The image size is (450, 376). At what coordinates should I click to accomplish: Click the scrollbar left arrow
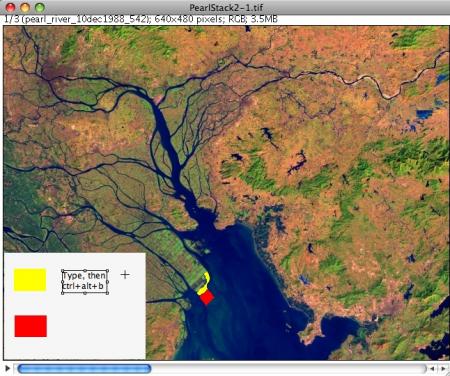point(432,369)
